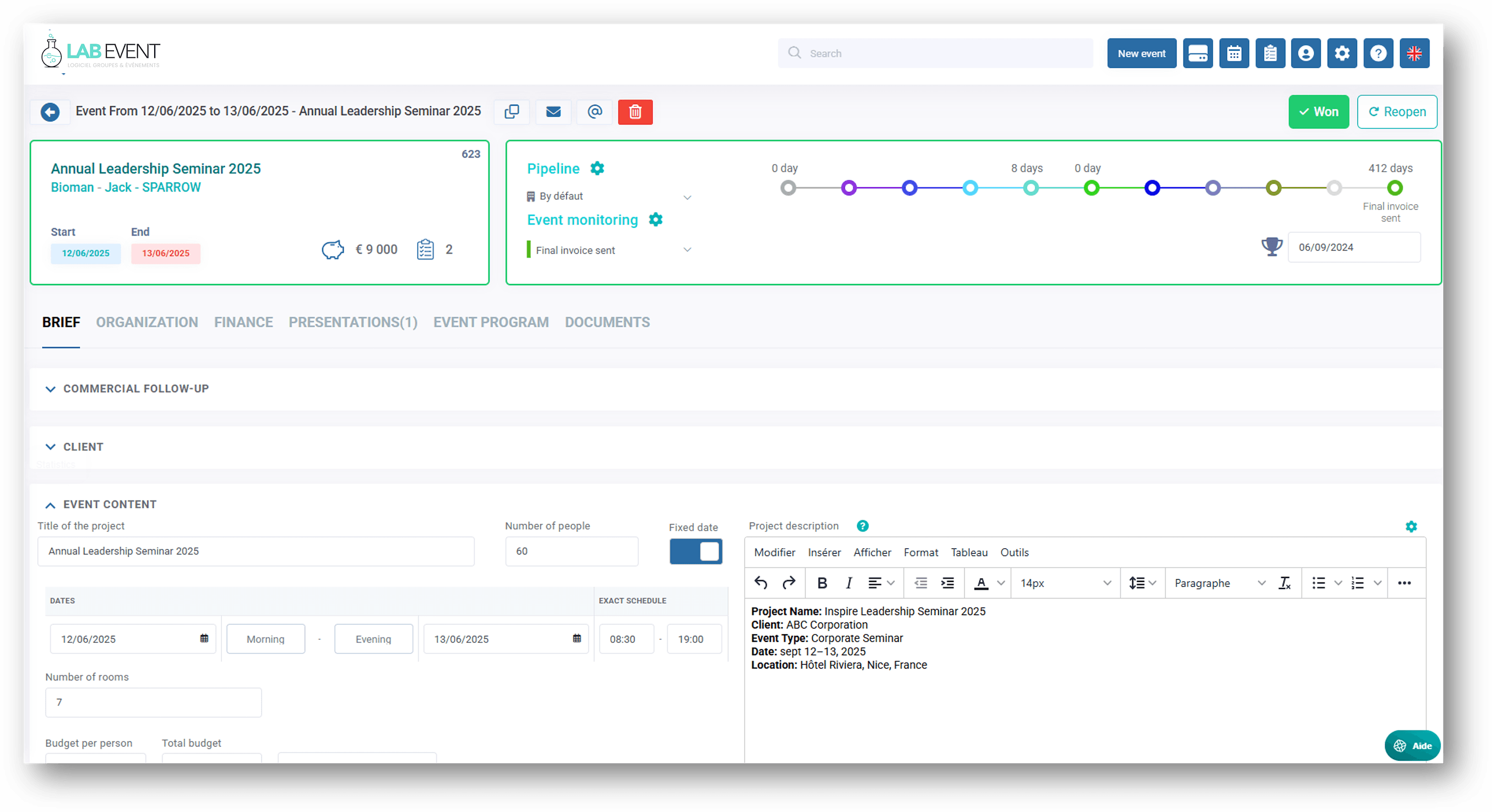
Task: Click the text color A swatch
Action: (980, 583)
